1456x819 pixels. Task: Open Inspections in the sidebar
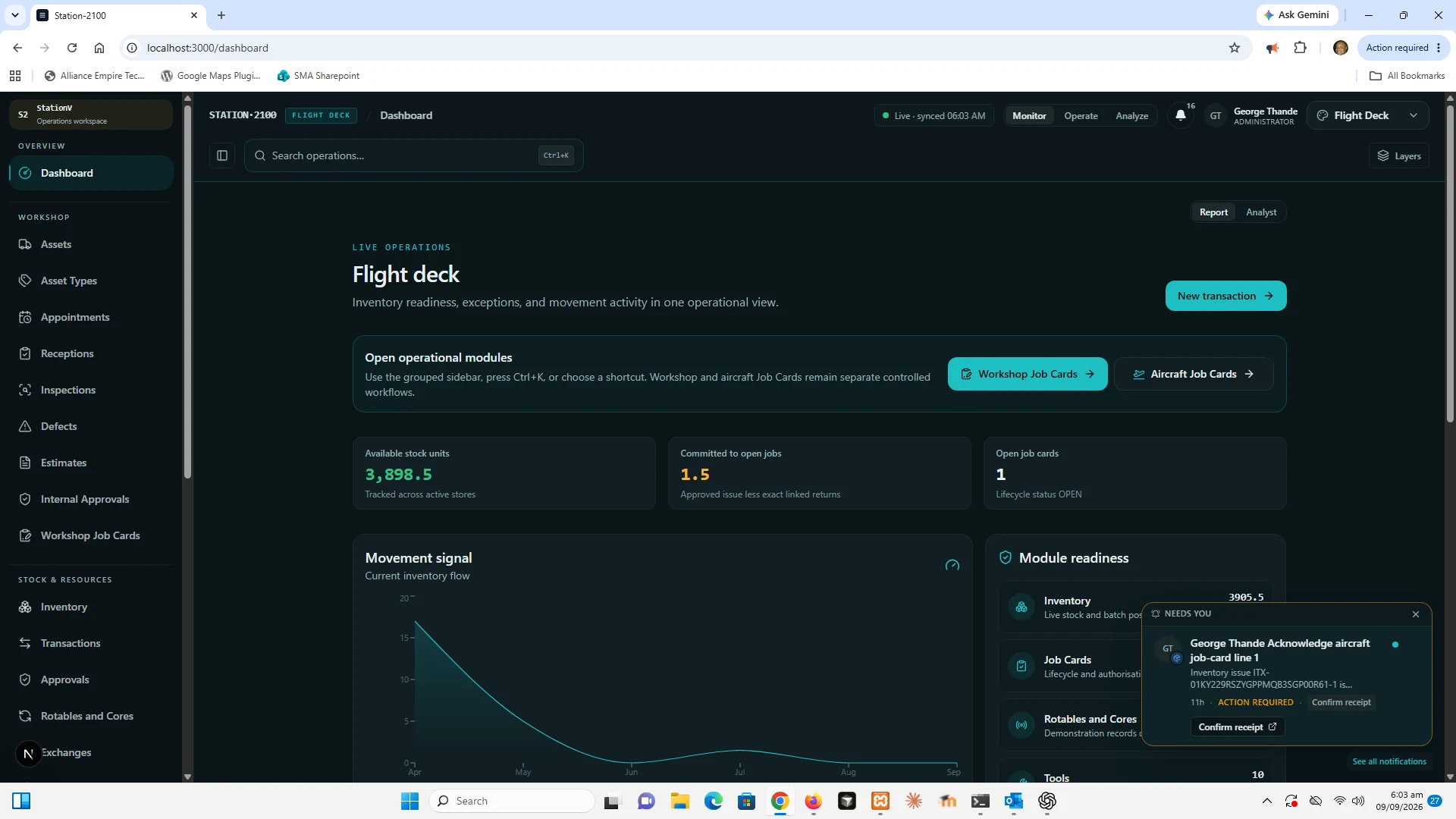(x=91, y=390)
